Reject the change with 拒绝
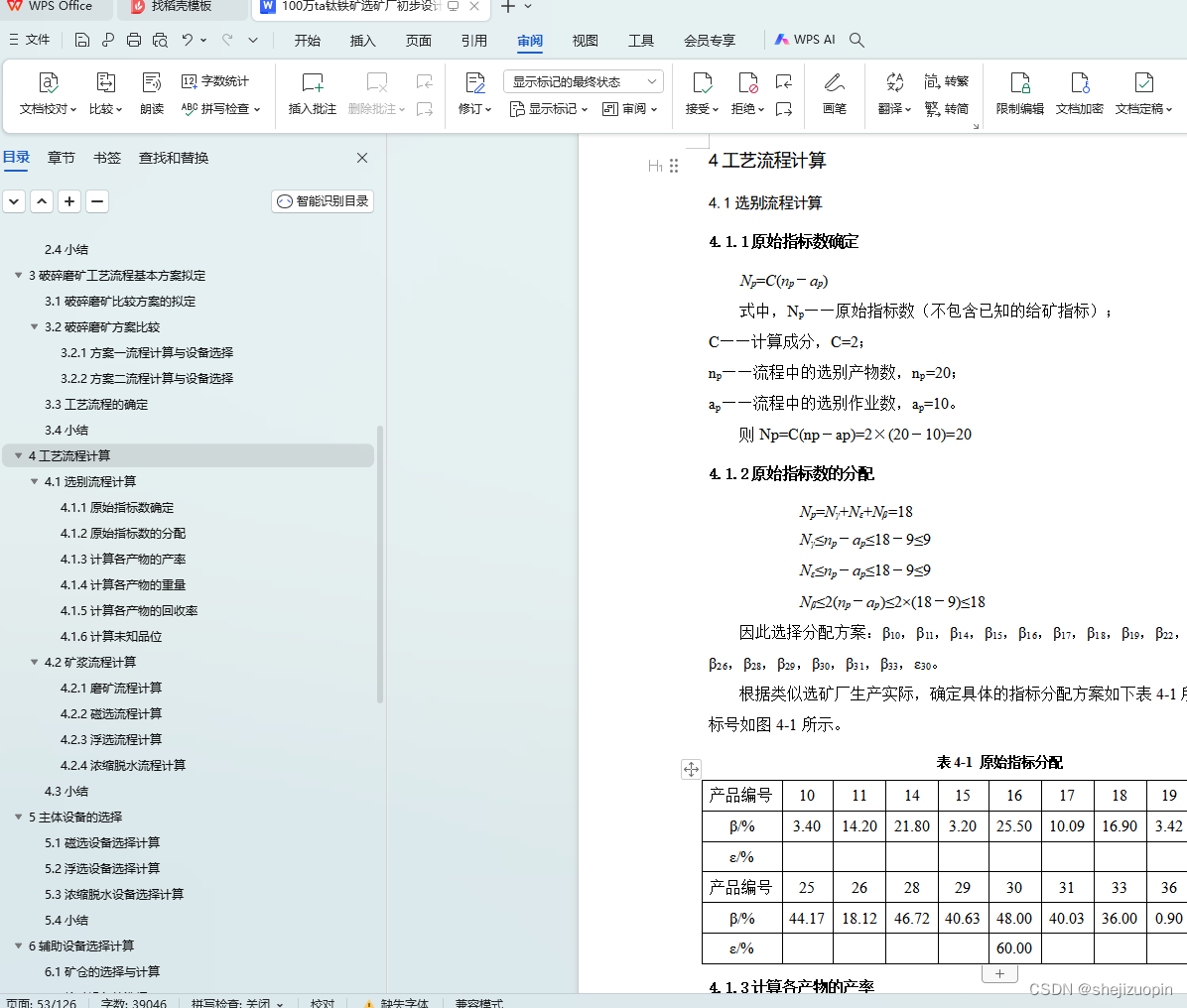Screen dimensions: 1187x1008 click(x=747, y=94)
